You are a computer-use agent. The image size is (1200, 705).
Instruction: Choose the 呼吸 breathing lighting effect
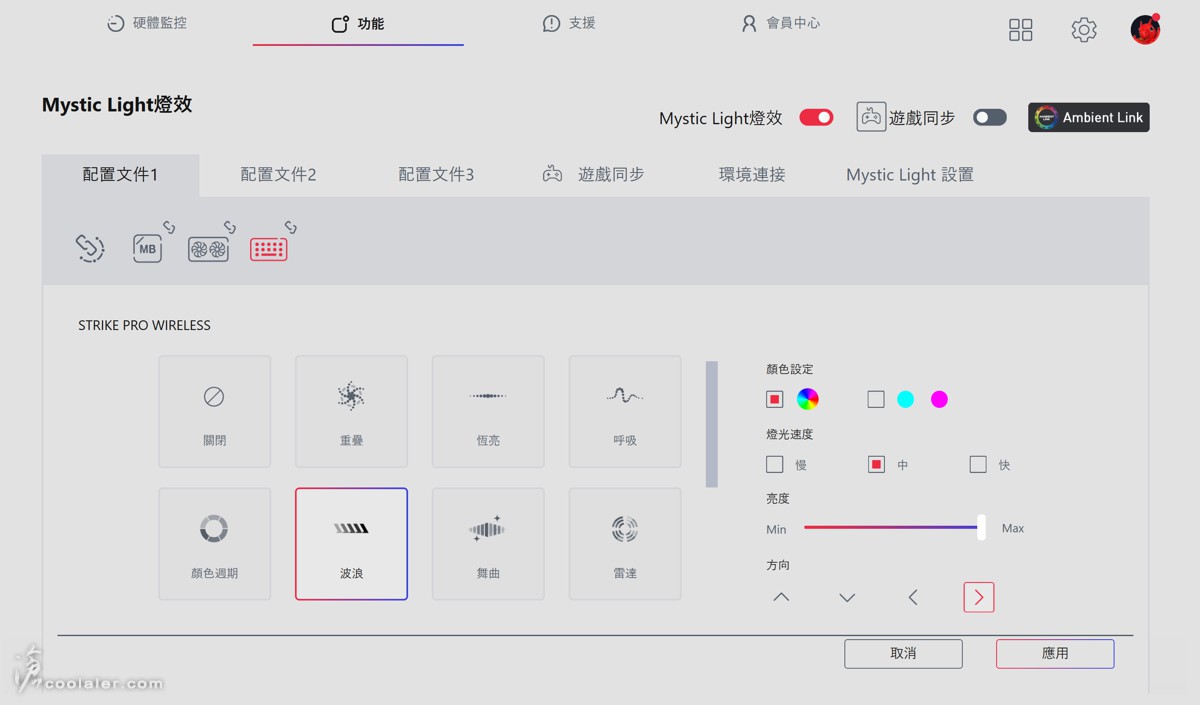[625, 411]
